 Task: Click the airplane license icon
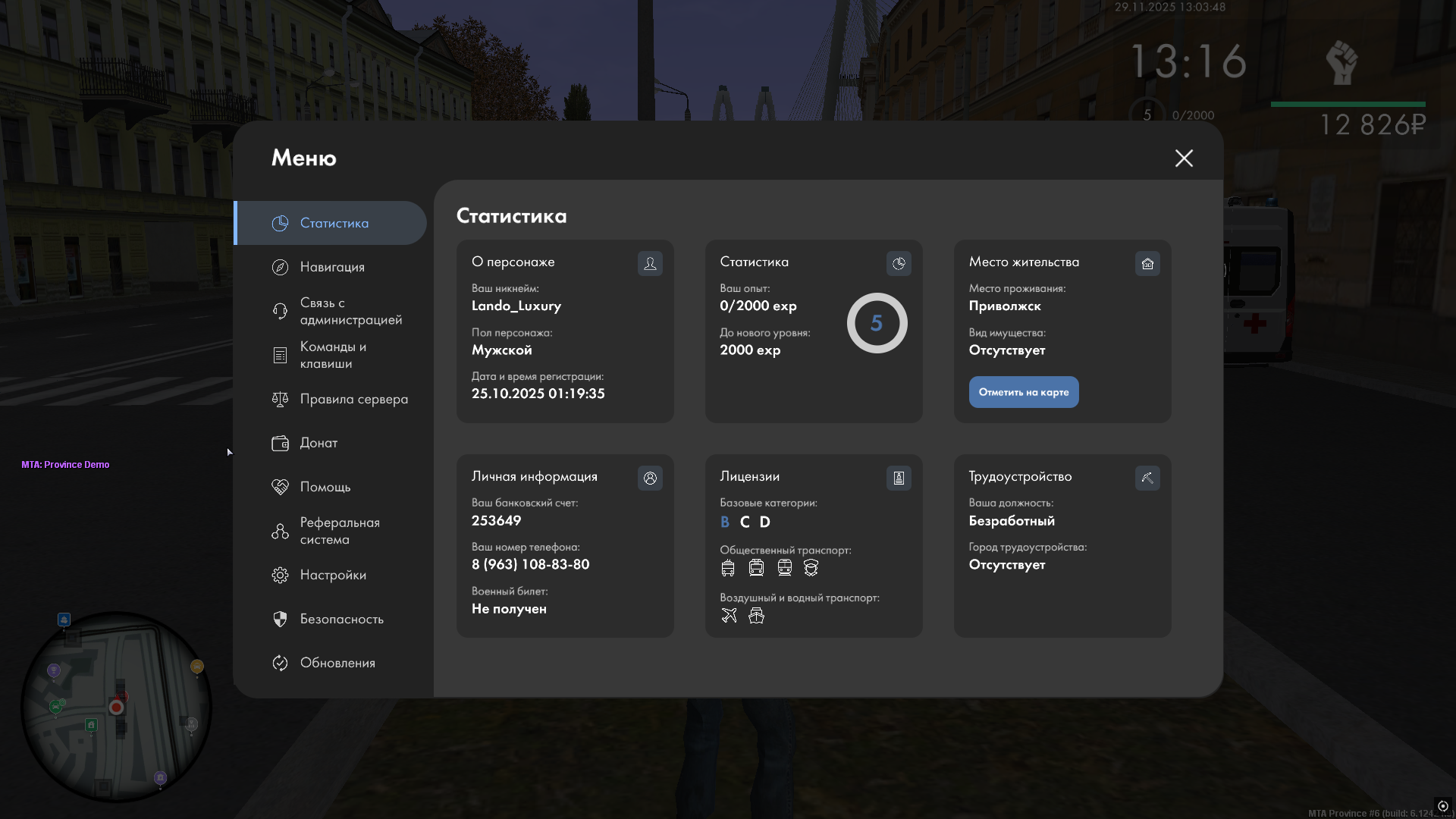click(x=729, y=615)
